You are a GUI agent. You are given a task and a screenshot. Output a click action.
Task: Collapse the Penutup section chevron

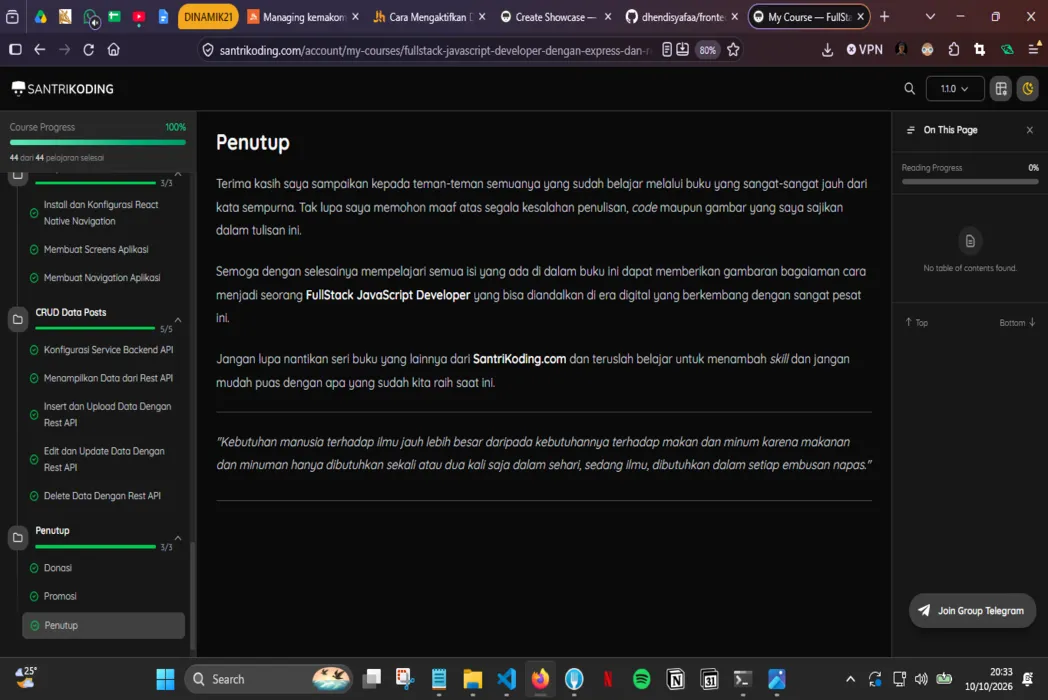tap(178, 538)
